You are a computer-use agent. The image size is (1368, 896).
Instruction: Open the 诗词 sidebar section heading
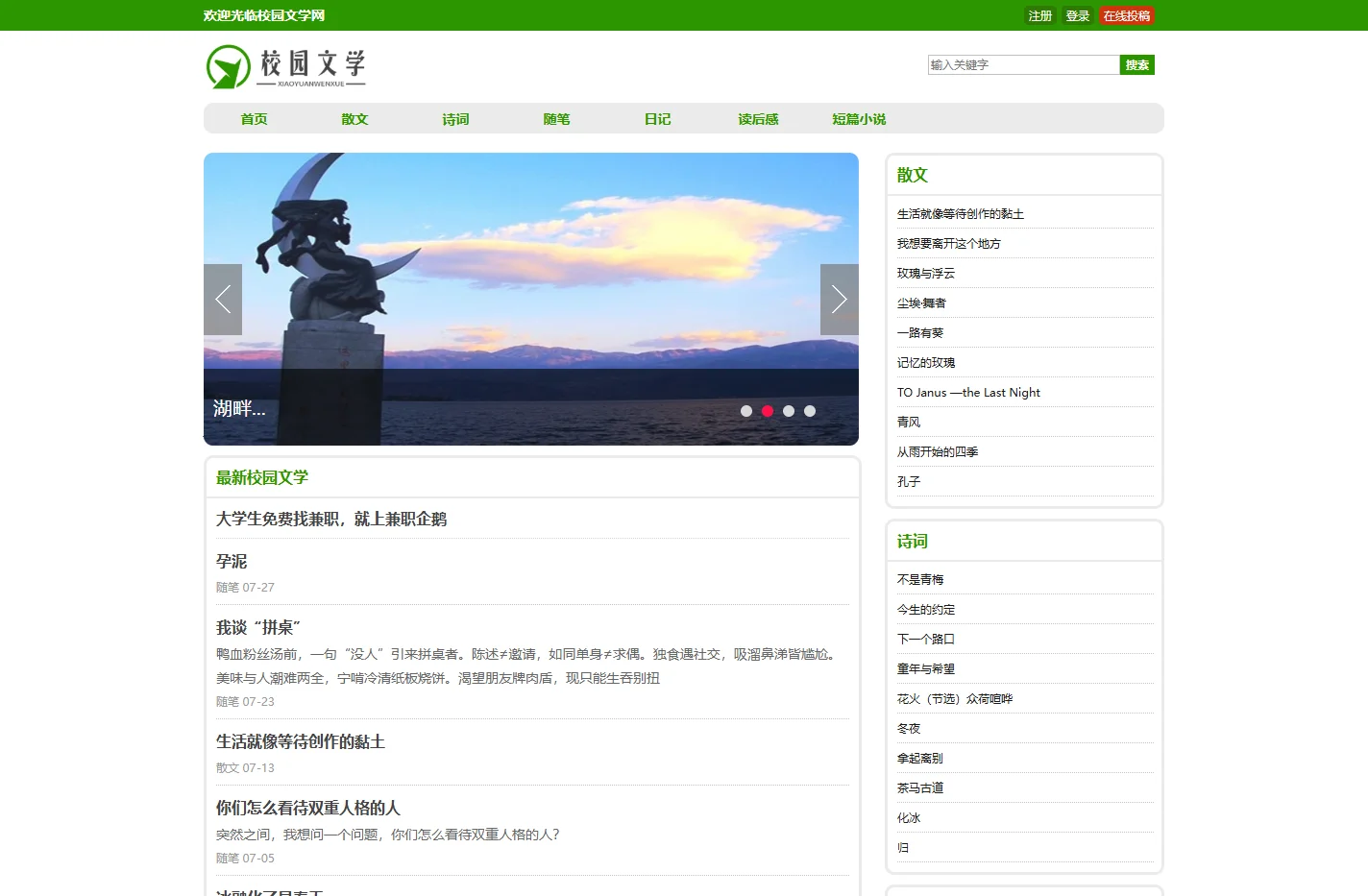click(913, 542)
